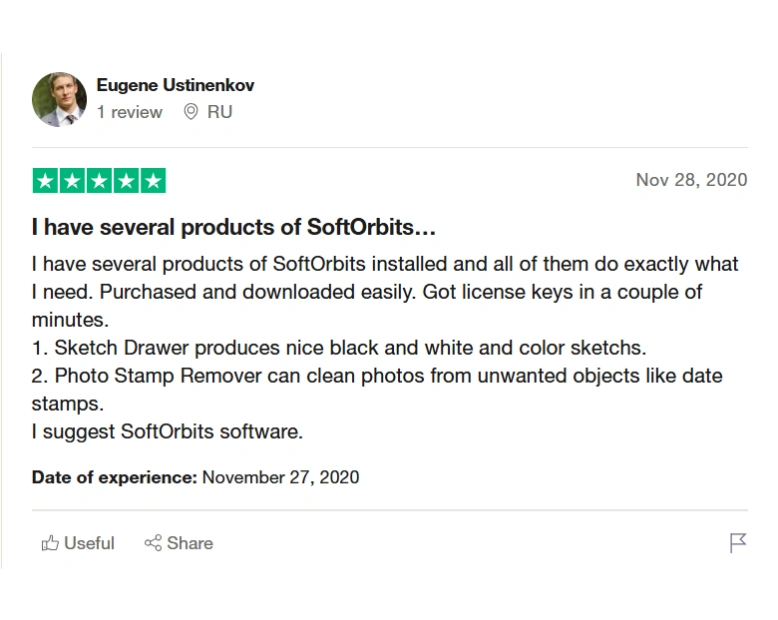778x620 pixels.
Task: Click the fifth green star
Action: [x=153, y=181]
